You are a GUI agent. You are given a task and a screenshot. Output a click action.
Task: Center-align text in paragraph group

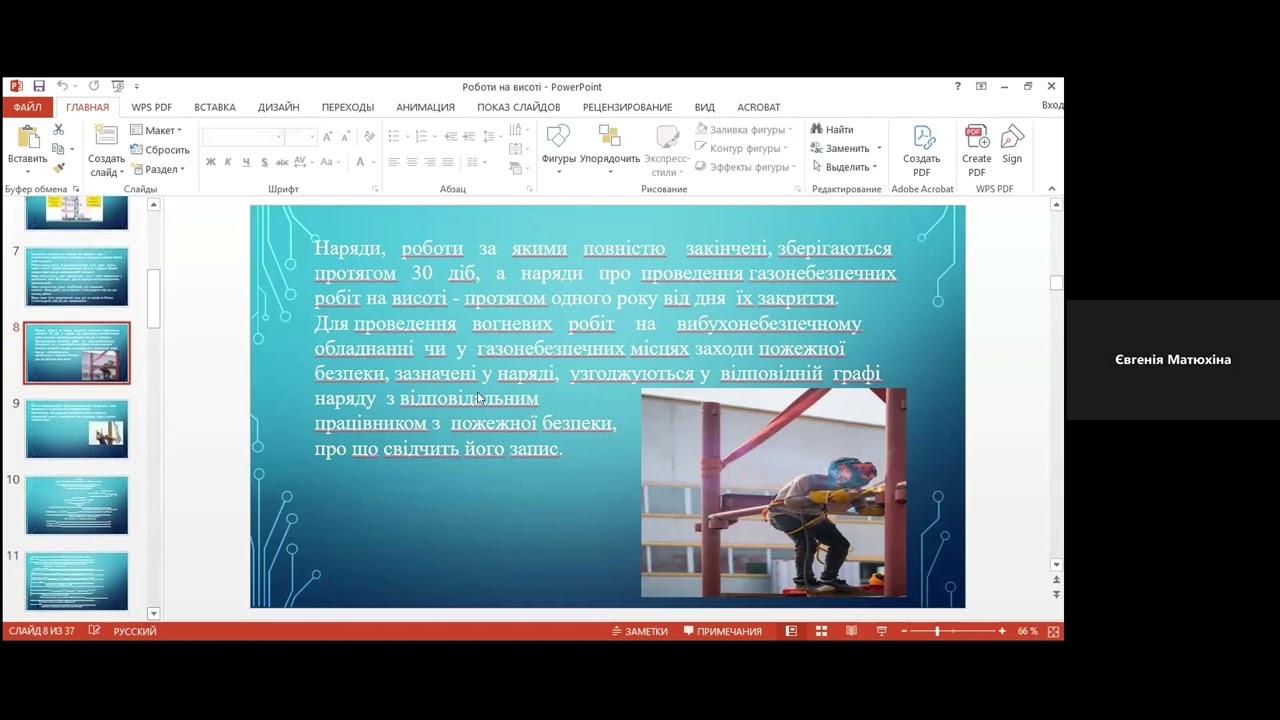click(412, 162)
